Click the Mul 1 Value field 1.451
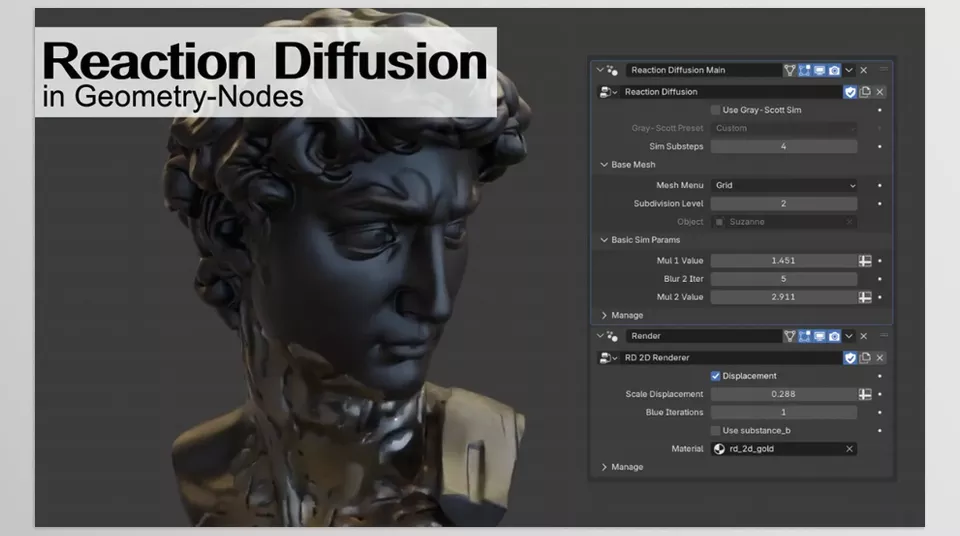This screenshot has height=536, width=960. coord(784,261)
